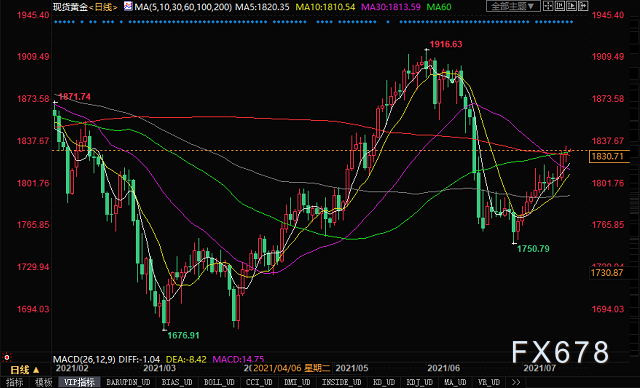
Task: Click the orange 1830.71 current price tag
Action: [609, 156]
